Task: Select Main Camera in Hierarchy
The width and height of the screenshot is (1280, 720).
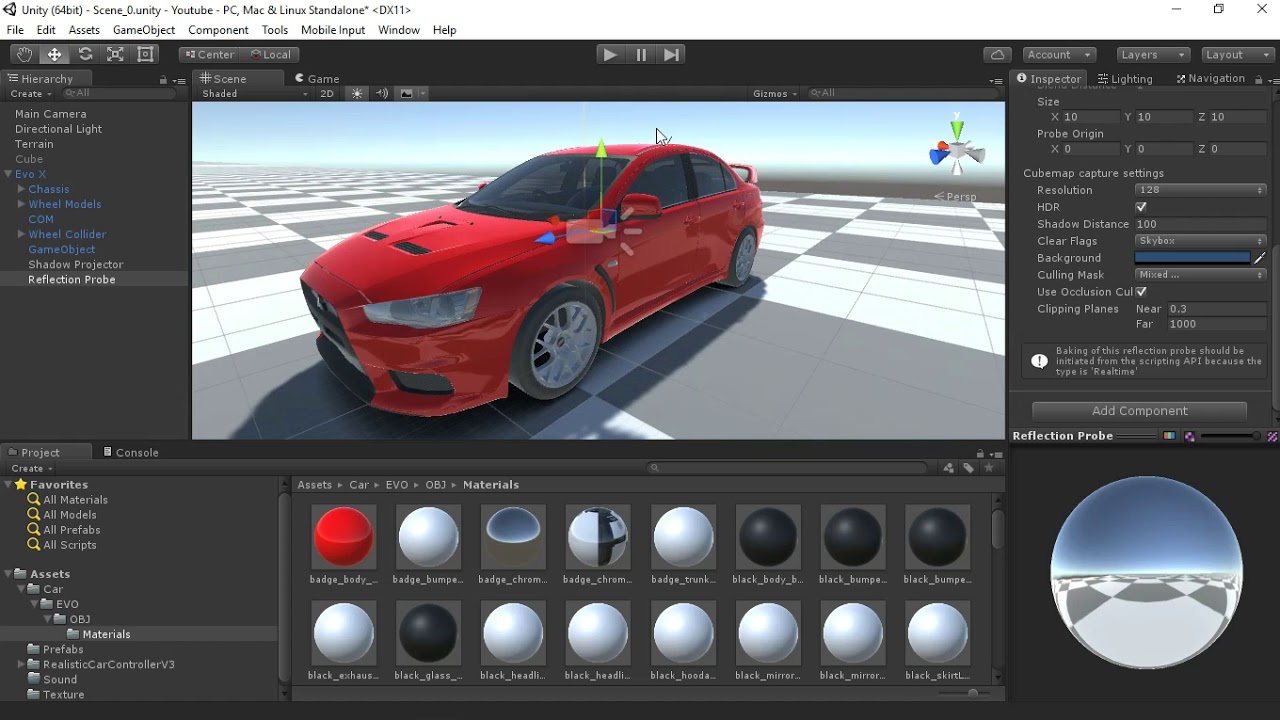Action: (x=50, y=114)
